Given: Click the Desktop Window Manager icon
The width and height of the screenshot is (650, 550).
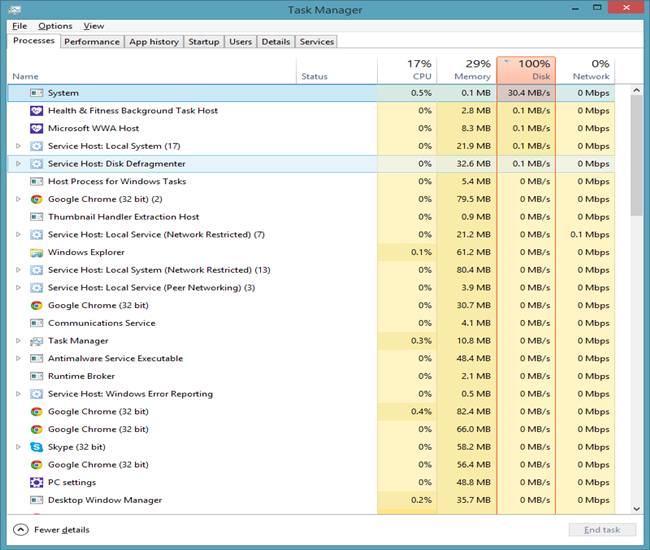Looking at the screenshot, I should click(x=36, y=500).
